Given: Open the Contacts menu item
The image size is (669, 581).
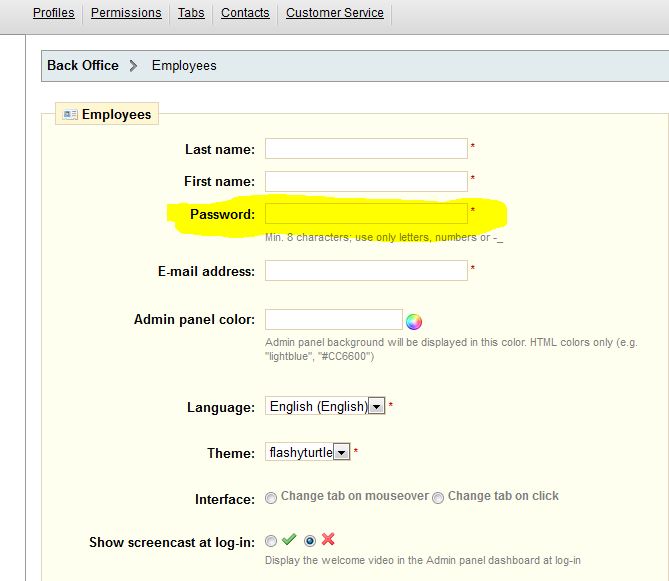Looking at the screenshot, I should pyautogui.click(x=245, y=13).
